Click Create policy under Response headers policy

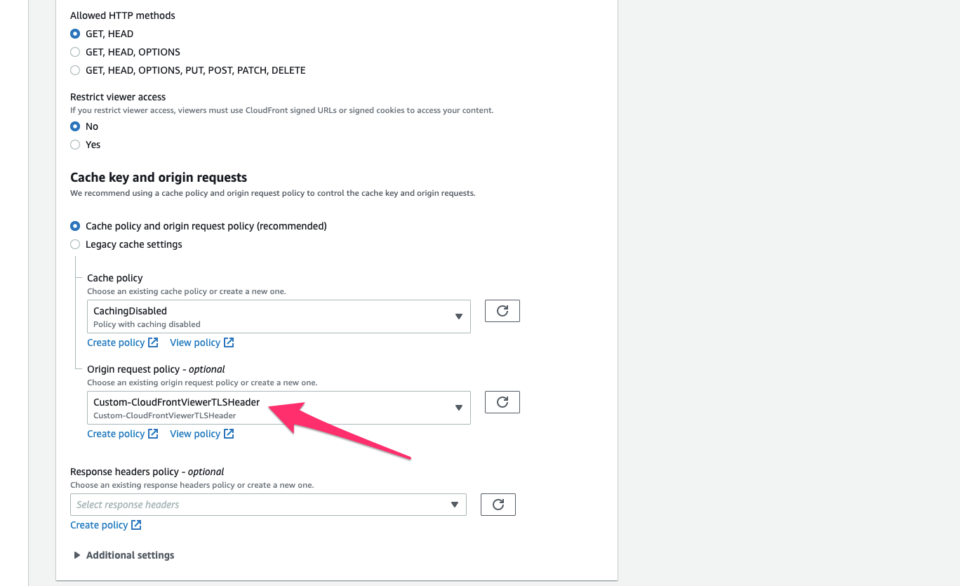coord(98,524)
